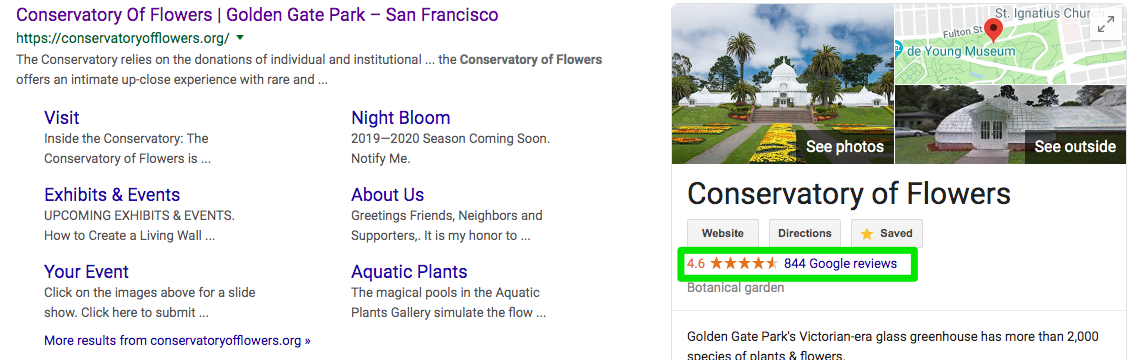Click the Your Event 'Click on the images above' snippet text
Viewport: 1131px width, 360px height.
[x=149, y=303]
